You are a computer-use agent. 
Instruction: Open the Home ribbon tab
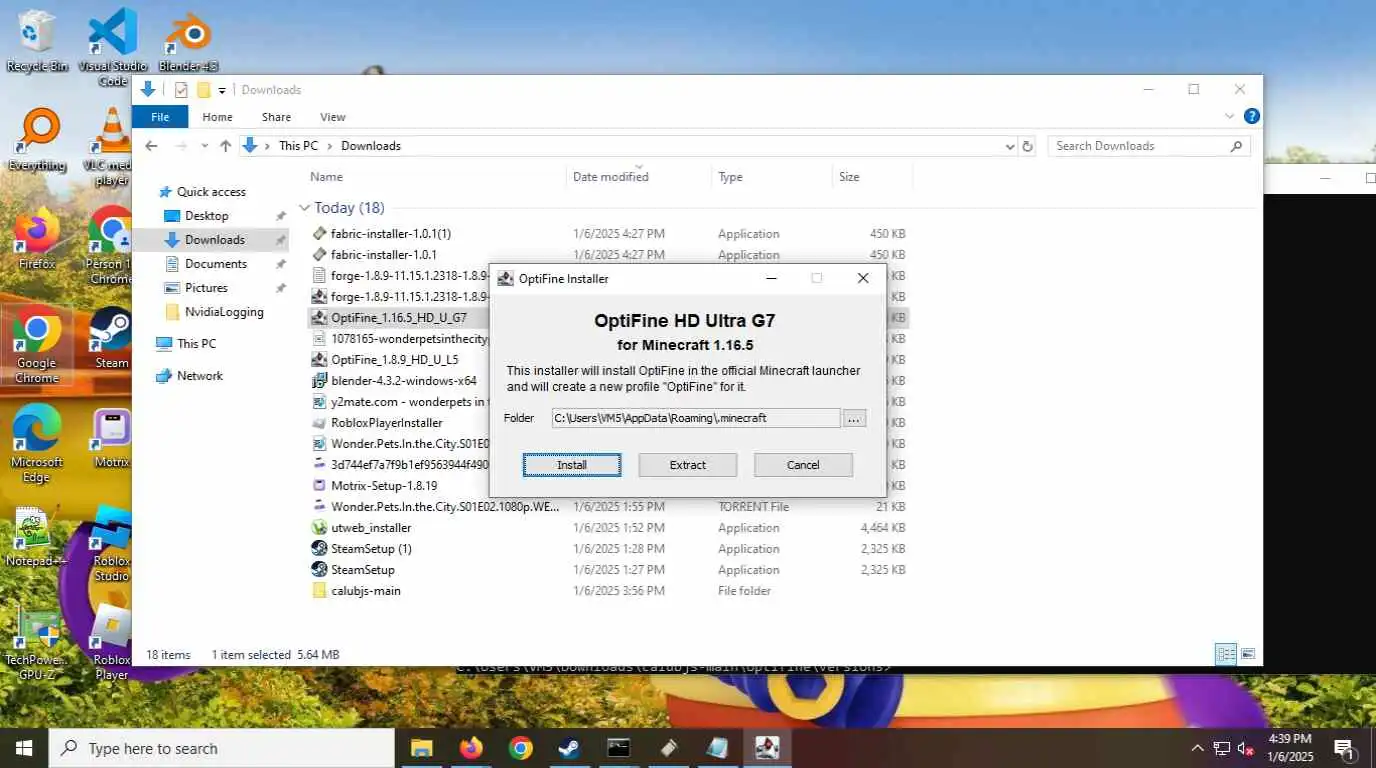tap(217, 117)
